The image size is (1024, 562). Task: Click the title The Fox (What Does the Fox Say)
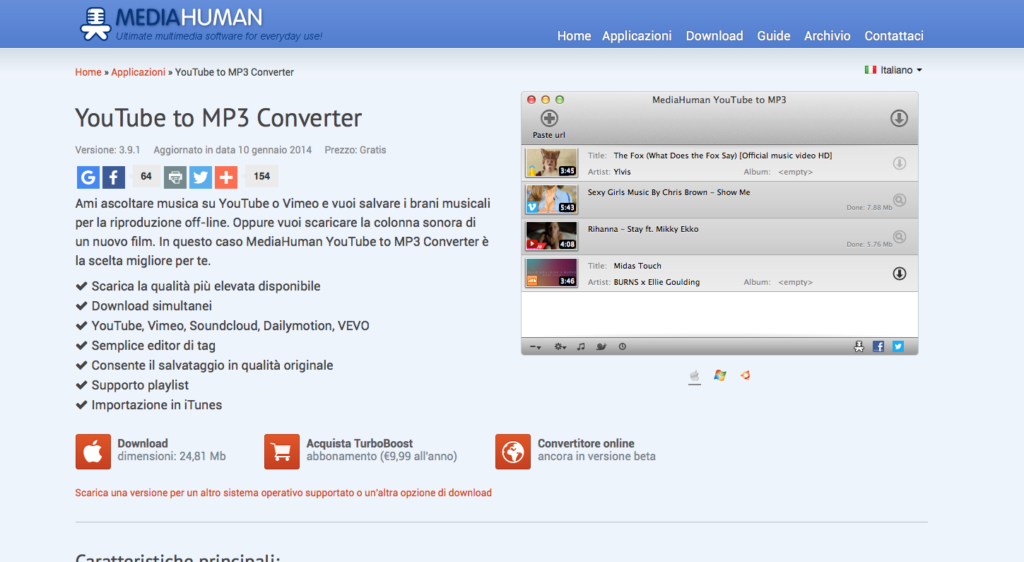[722, 155]
